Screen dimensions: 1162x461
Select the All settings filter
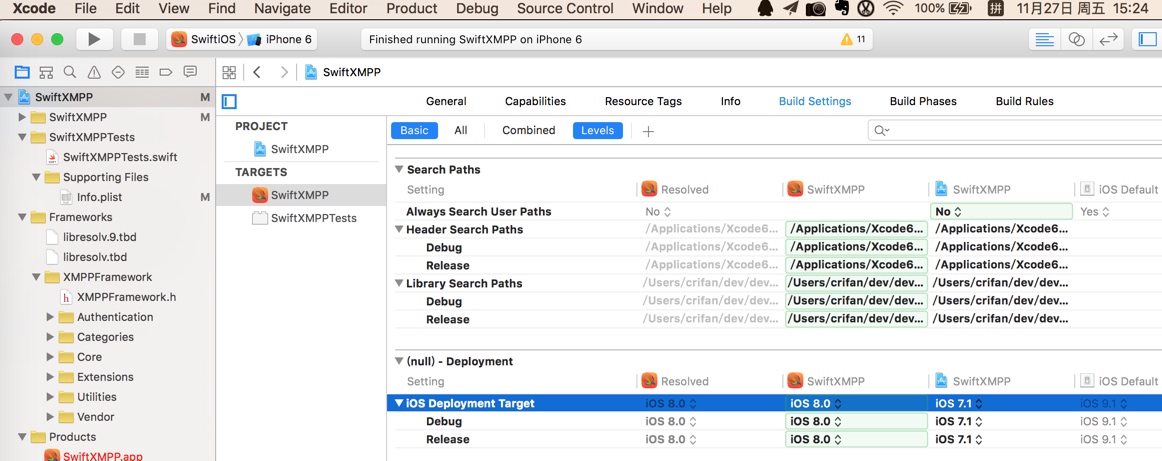461,130
